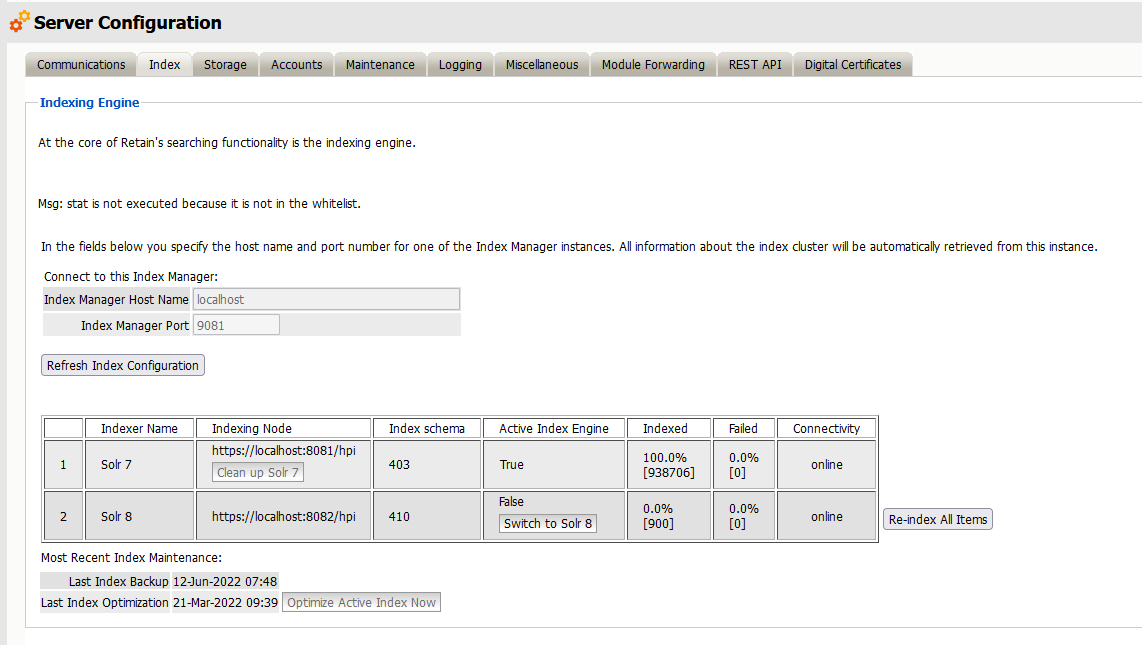Select the Maintenance tab
The height and width of the screenshot is (645, 1142).
pyautogui.click(x=380, y=64)
